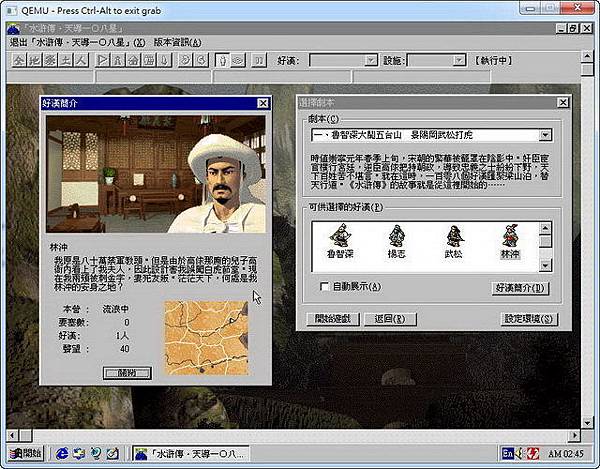The height and width of the screenshot is (469, 600).
Task: Click the red tray icon beside the clock
Action: coord(533,454)
